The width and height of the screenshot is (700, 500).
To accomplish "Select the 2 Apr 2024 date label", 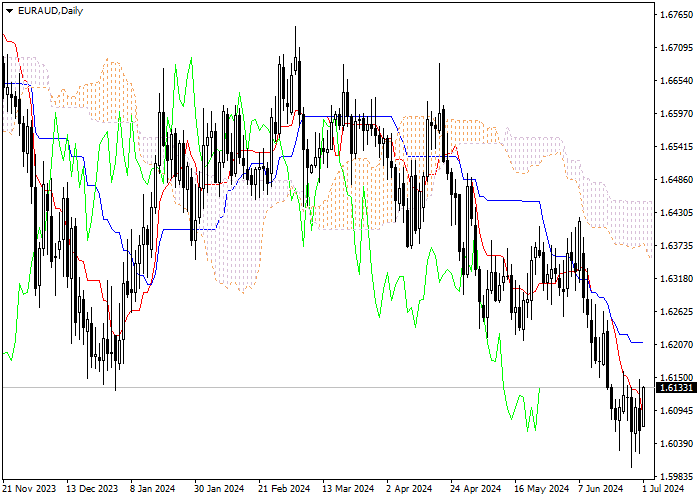I will (409, 489).
